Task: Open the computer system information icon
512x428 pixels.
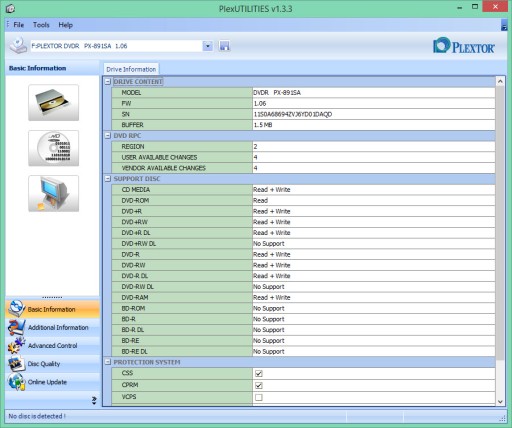Action: (53, 193)
